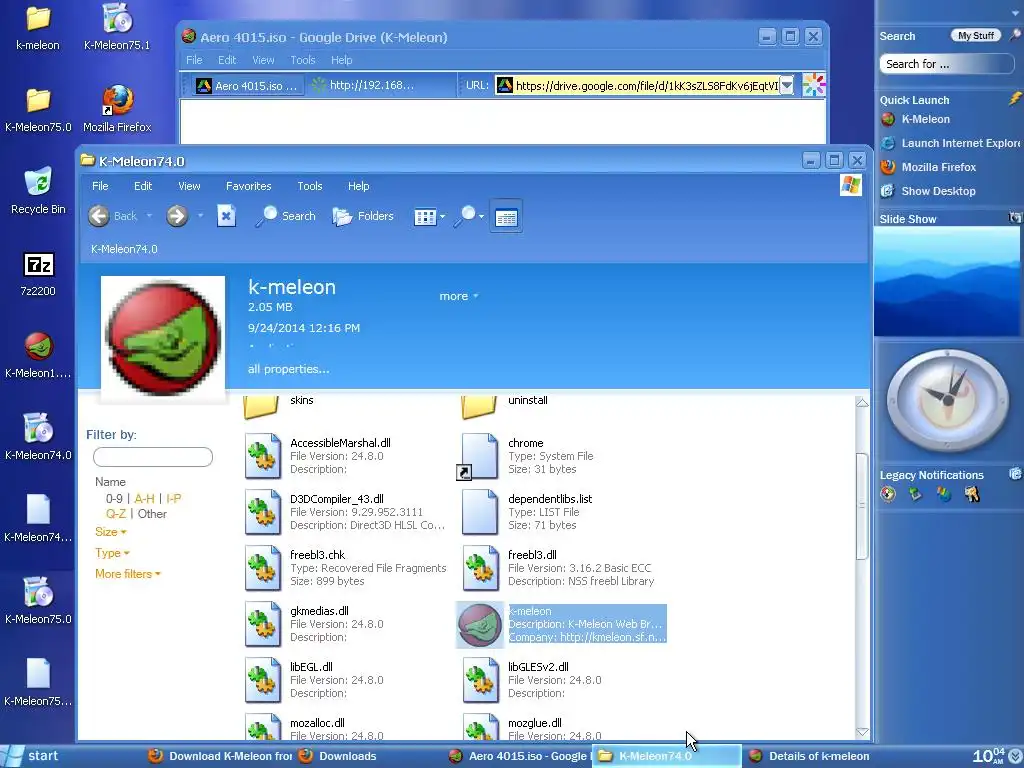This screenshot has height=768, width=1024.
Task: Open the File menu in K-Meleon74.0 explorer
Action: pos(100,186)
